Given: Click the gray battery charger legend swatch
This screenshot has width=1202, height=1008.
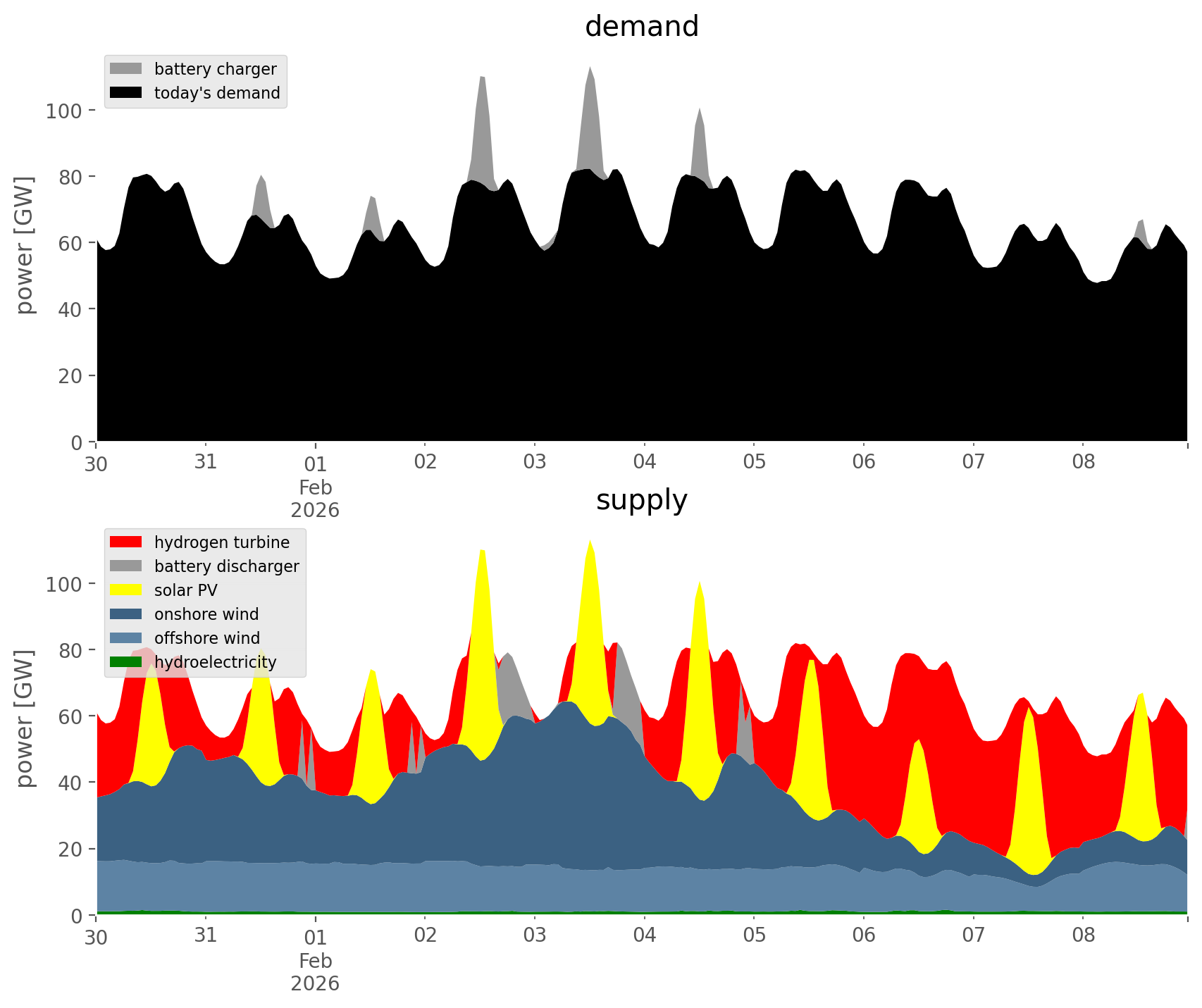Looking at the screenshot, I should [x=126, y=68].
